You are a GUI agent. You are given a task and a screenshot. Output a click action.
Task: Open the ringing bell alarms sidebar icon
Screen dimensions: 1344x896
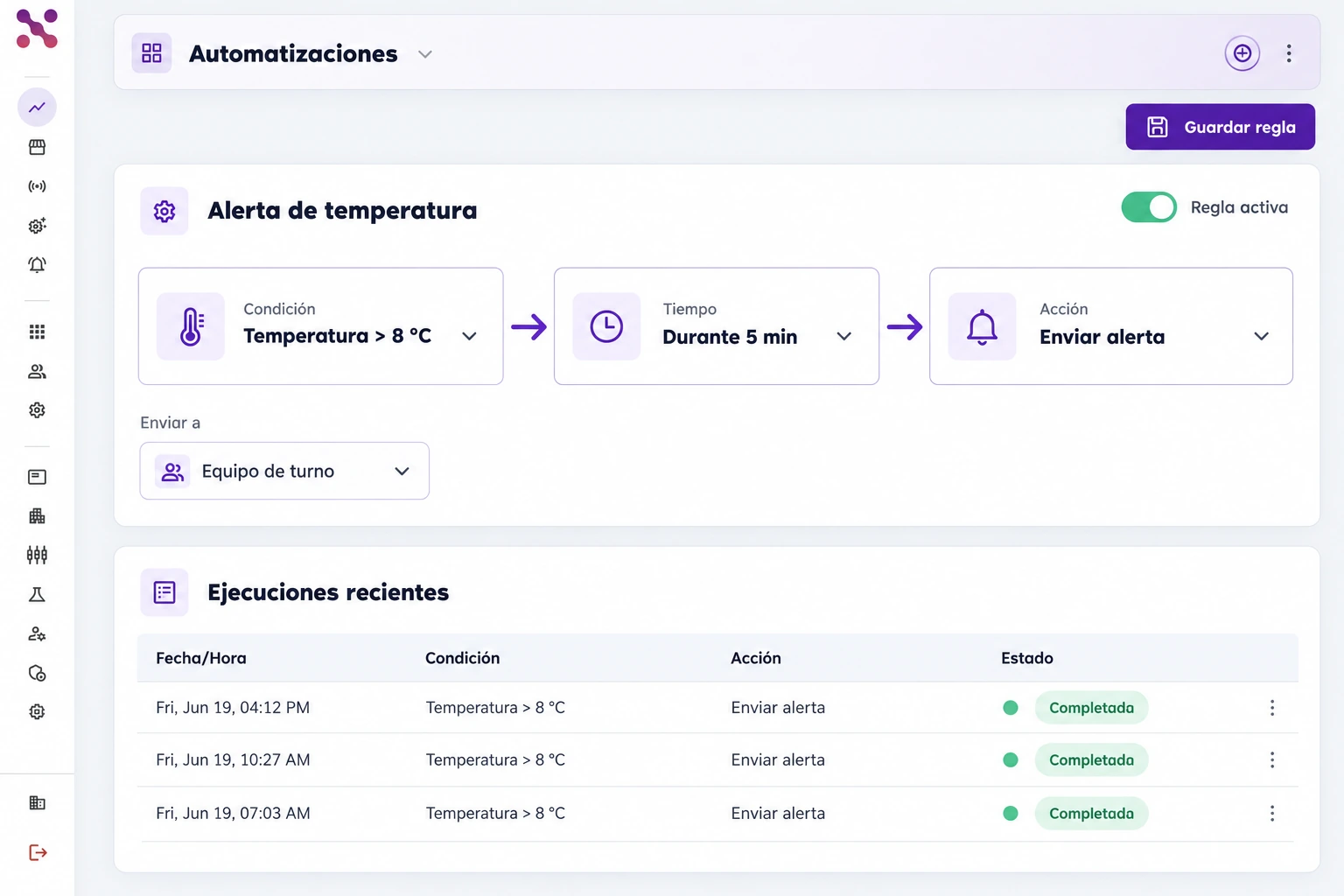(37, 264)
